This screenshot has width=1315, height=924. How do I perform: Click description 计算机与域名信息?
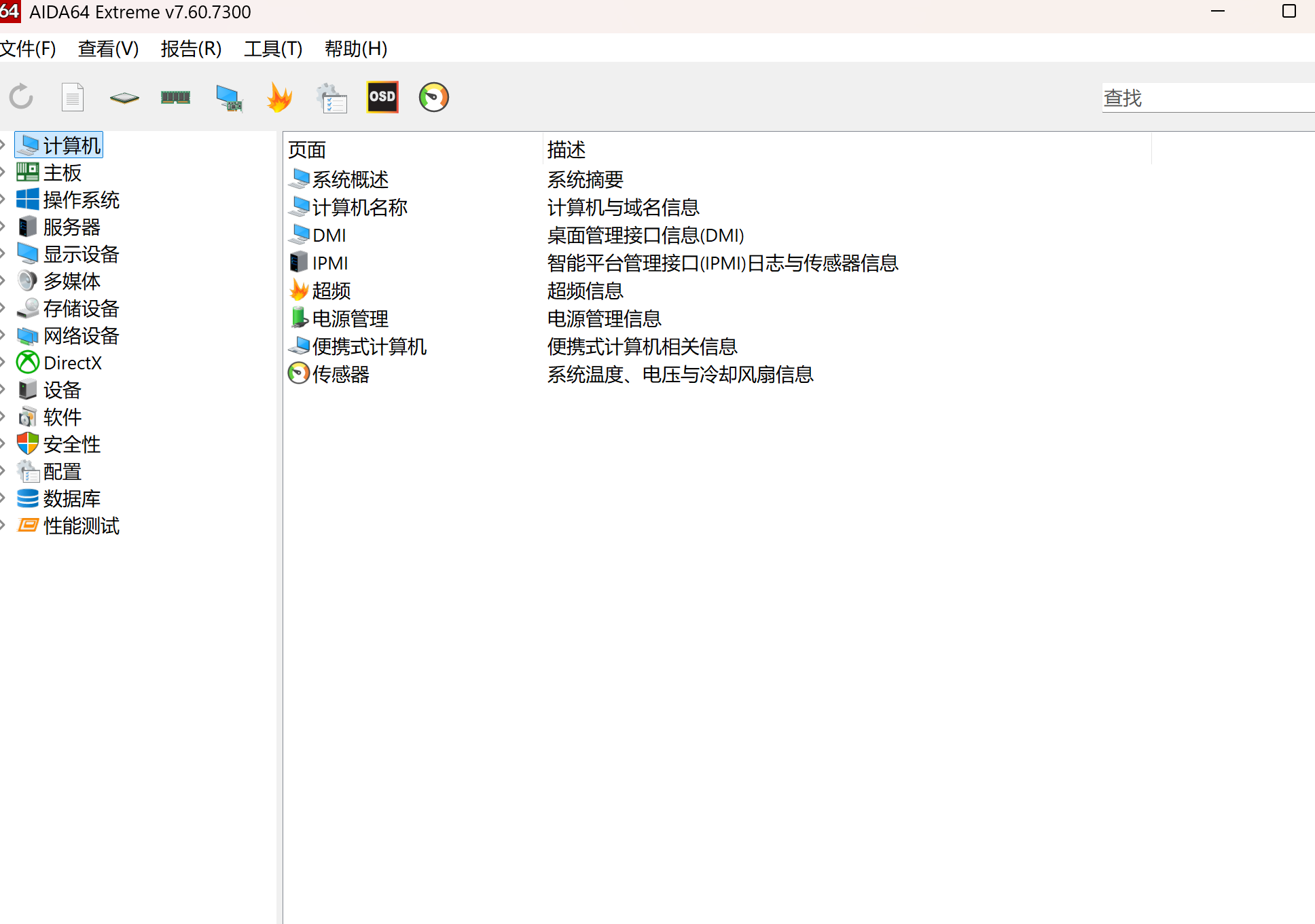623,207
